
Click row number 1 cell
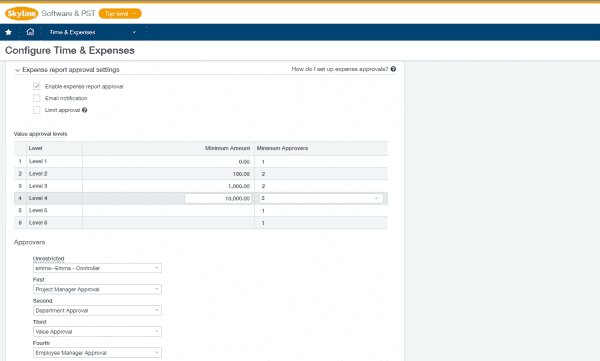20,162
